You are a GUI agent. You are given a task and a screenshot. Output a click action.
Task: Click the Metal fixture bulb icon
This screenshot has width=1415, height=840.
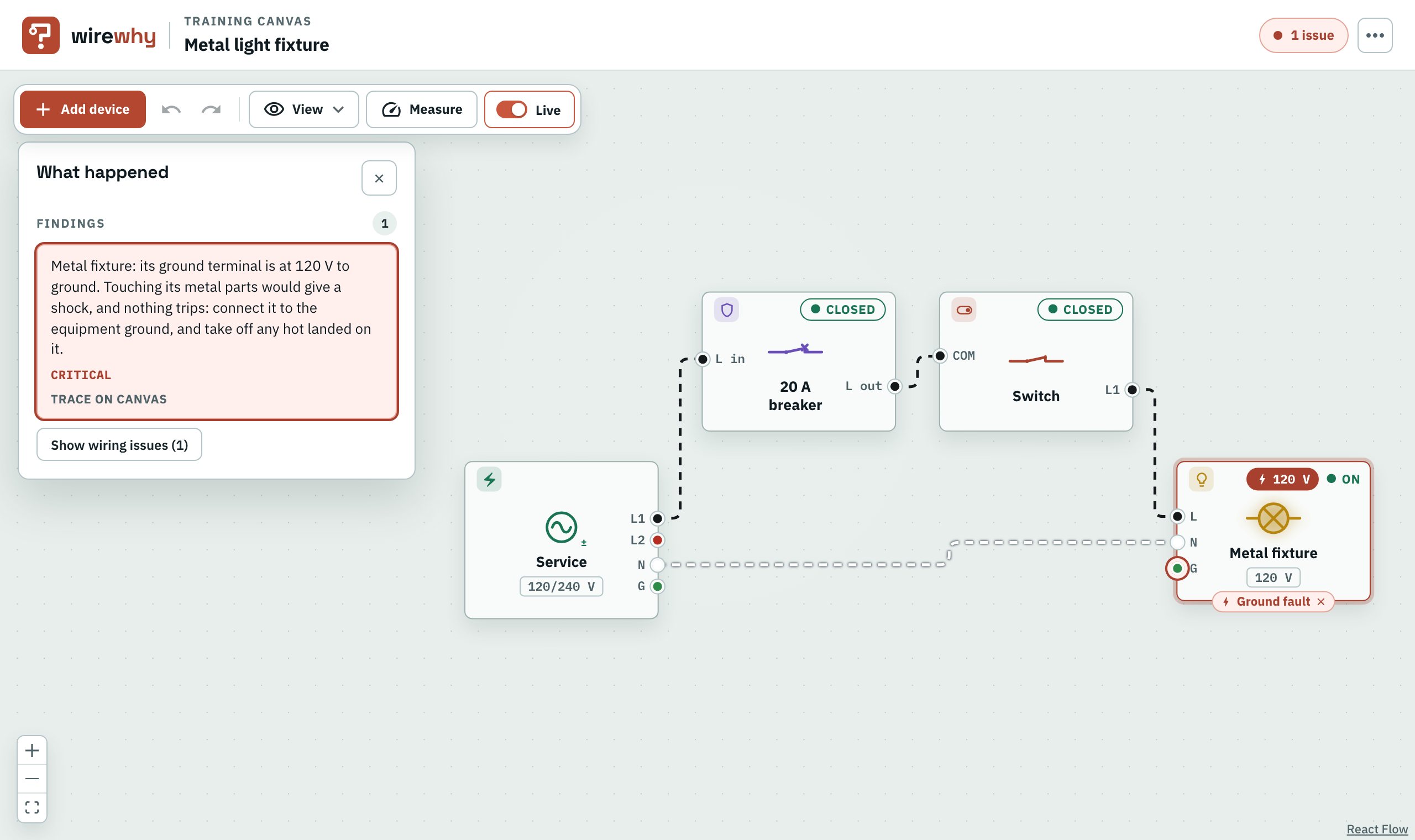click(1201, 480)
